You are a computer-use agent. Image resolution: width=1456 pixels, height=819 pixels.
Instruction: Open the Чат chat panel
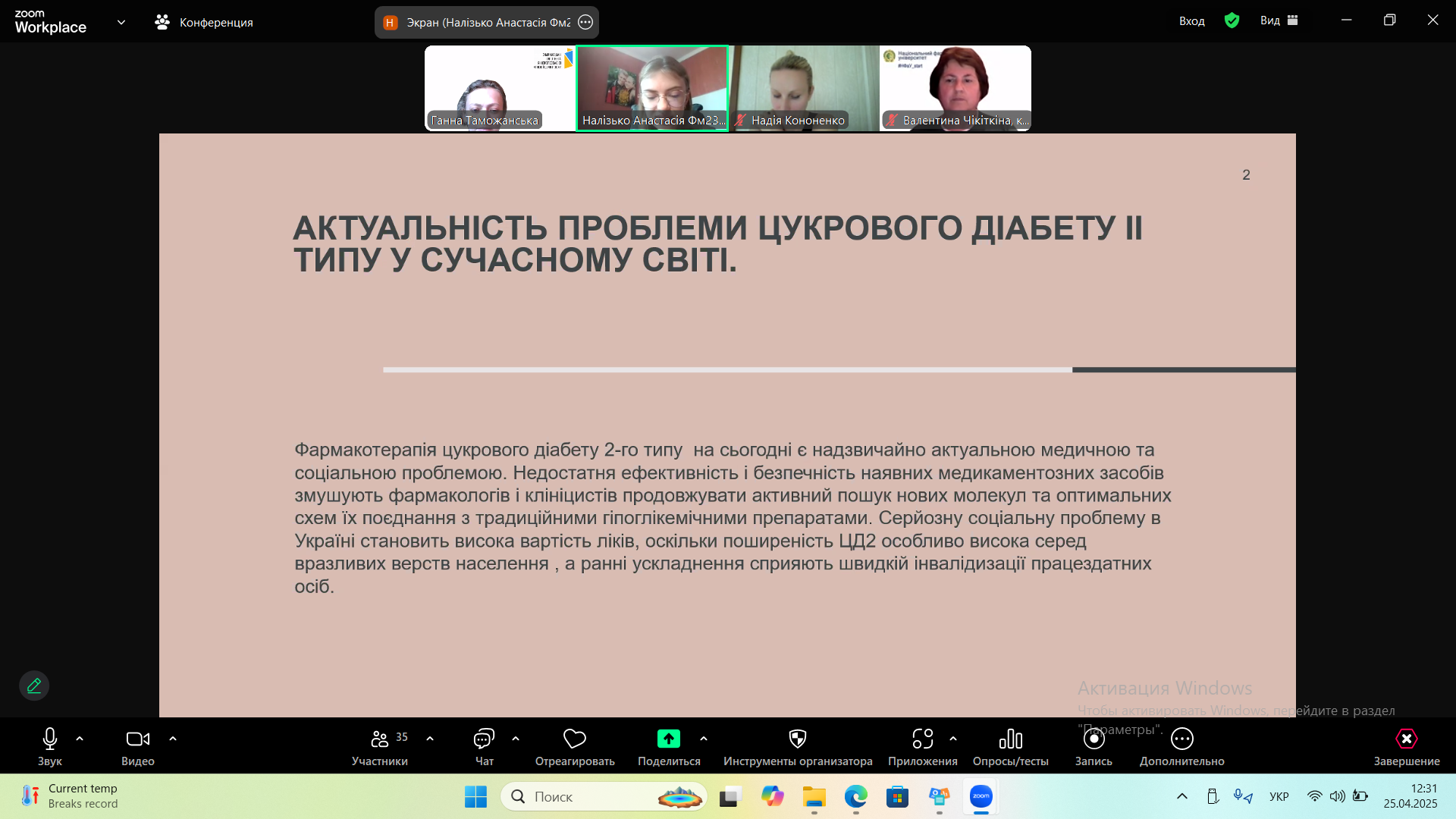pos(484,747)
